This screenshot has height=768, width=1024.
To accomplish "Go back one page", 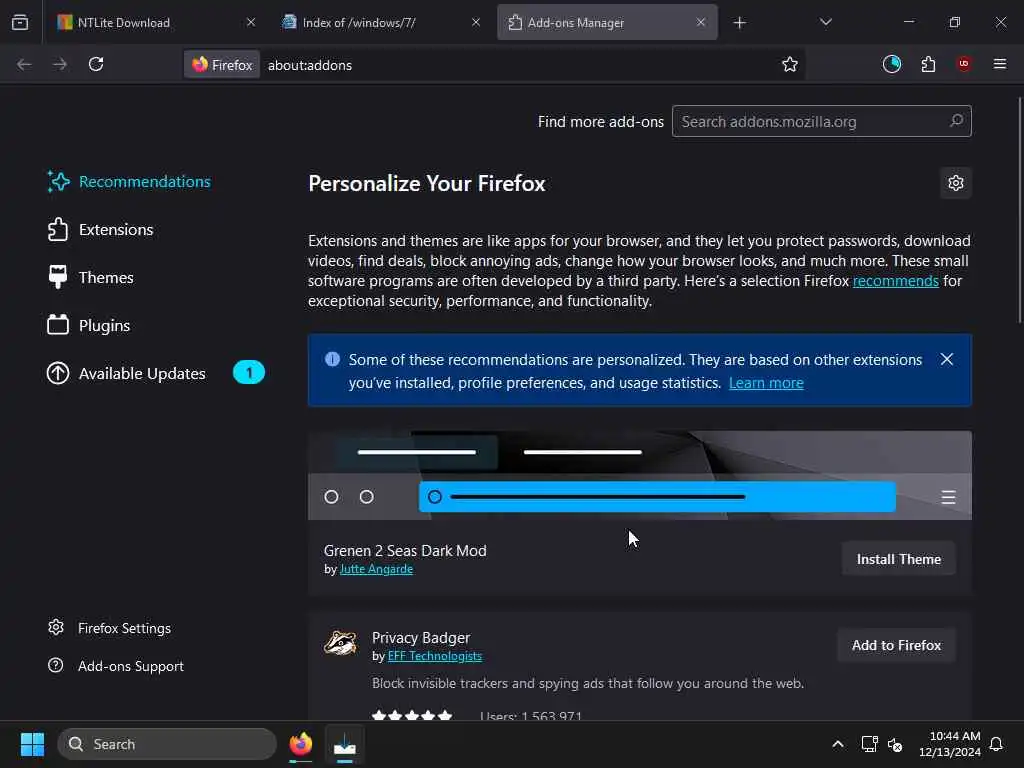I will click(24, 64).
